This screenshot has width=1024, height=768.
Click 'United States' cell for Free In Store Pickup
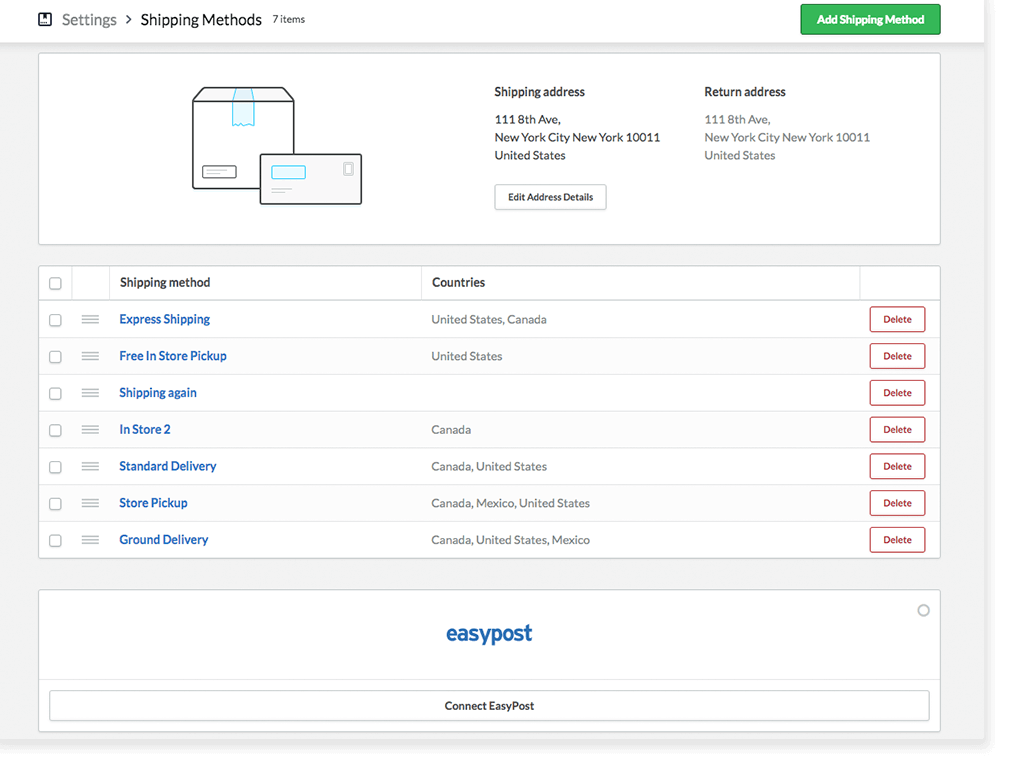tap(467, 356)
